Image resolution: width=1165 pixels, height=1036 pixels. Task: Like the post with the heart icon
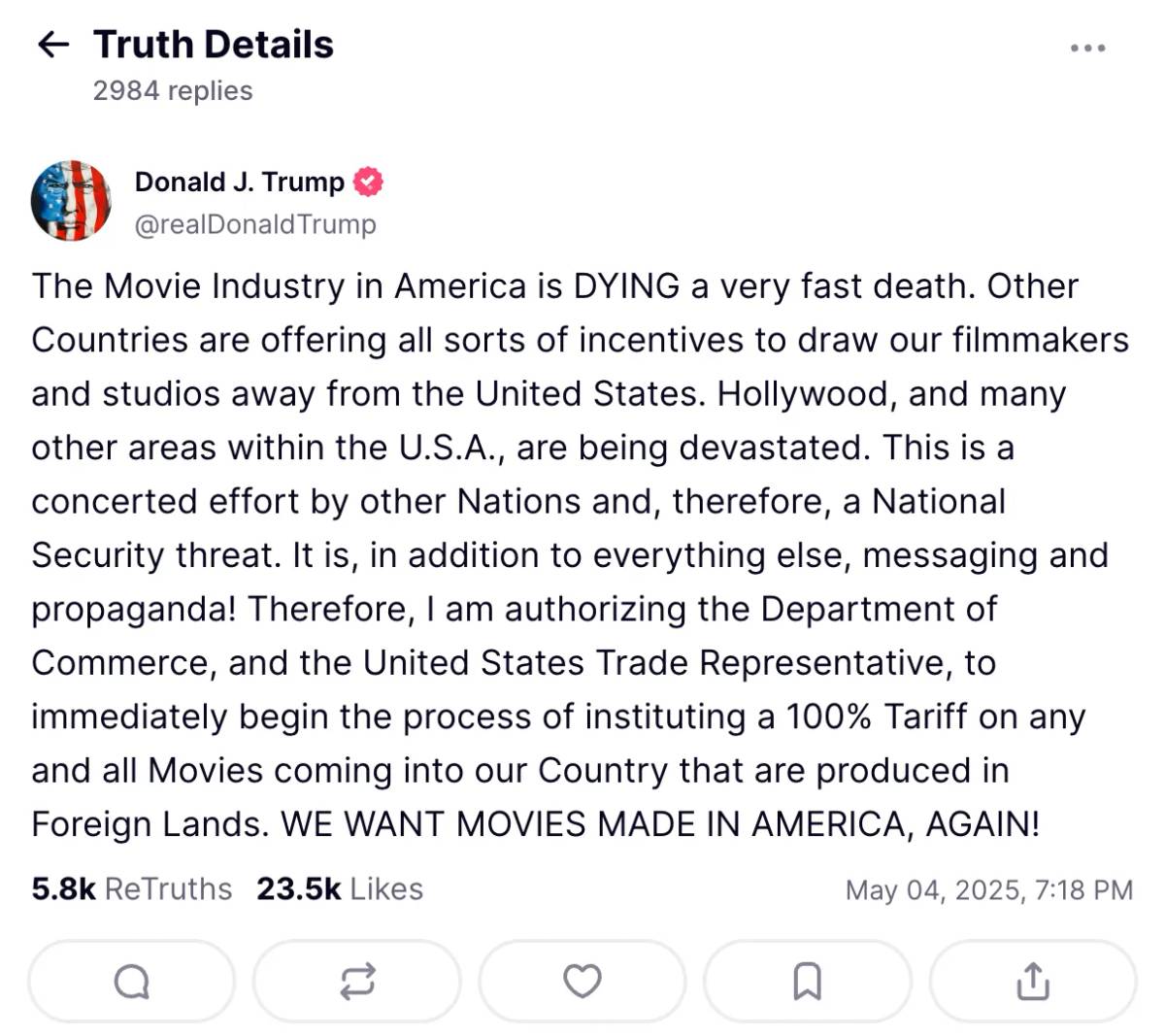(x=582, y=982)
